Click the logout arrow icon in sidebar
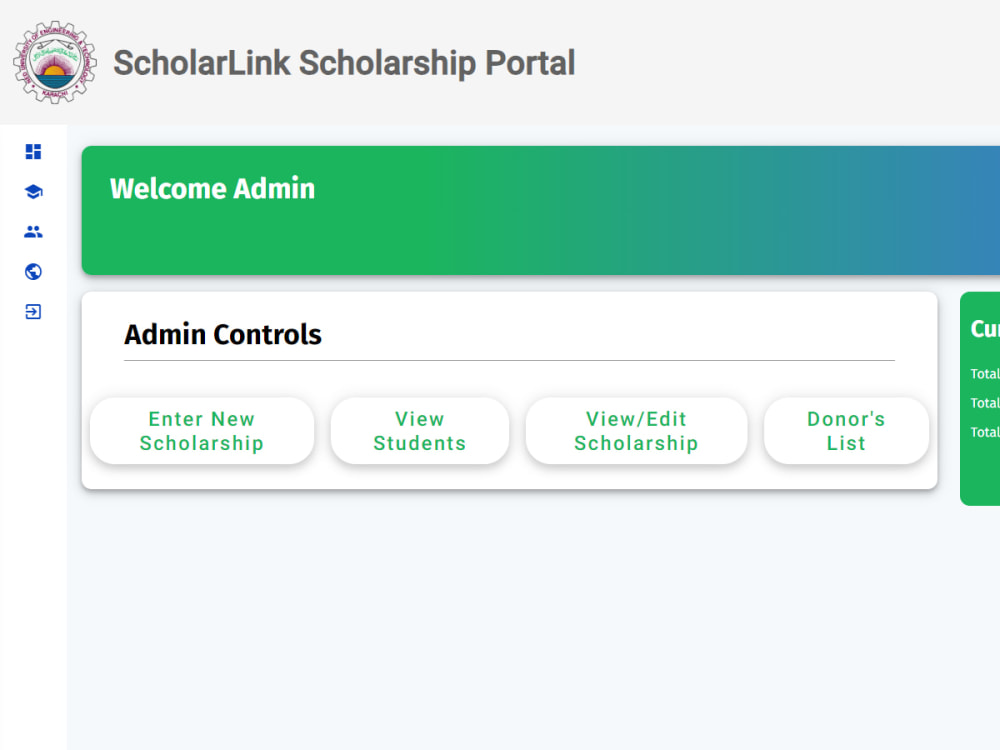 click(x=33, y=311)
